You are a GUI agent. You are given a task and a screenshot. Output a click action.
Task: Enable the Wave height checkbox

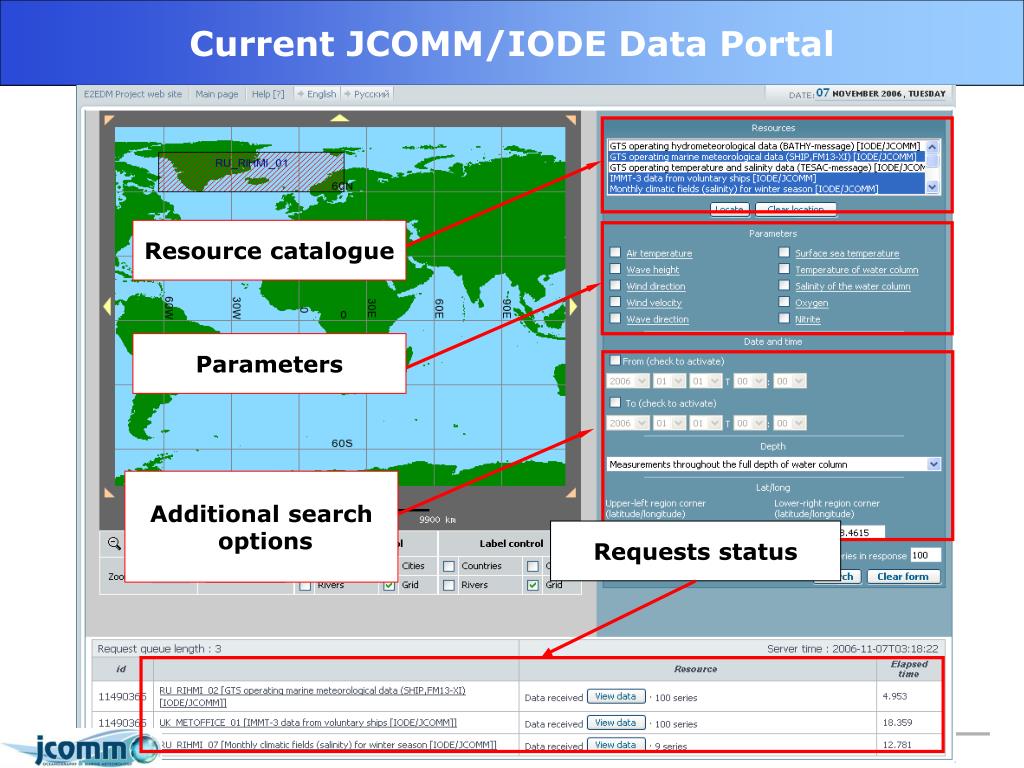[615, 269]
